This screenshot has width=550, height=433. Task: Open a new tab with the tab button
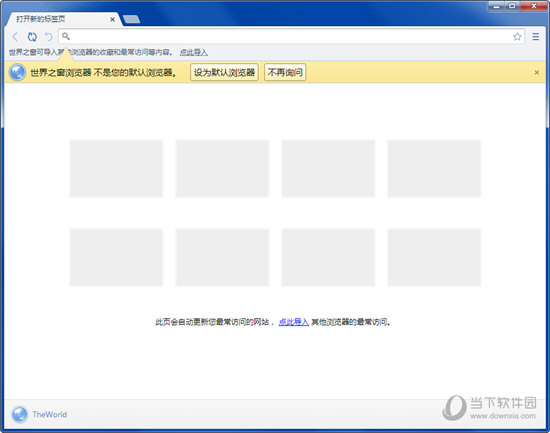coord(132,19)
